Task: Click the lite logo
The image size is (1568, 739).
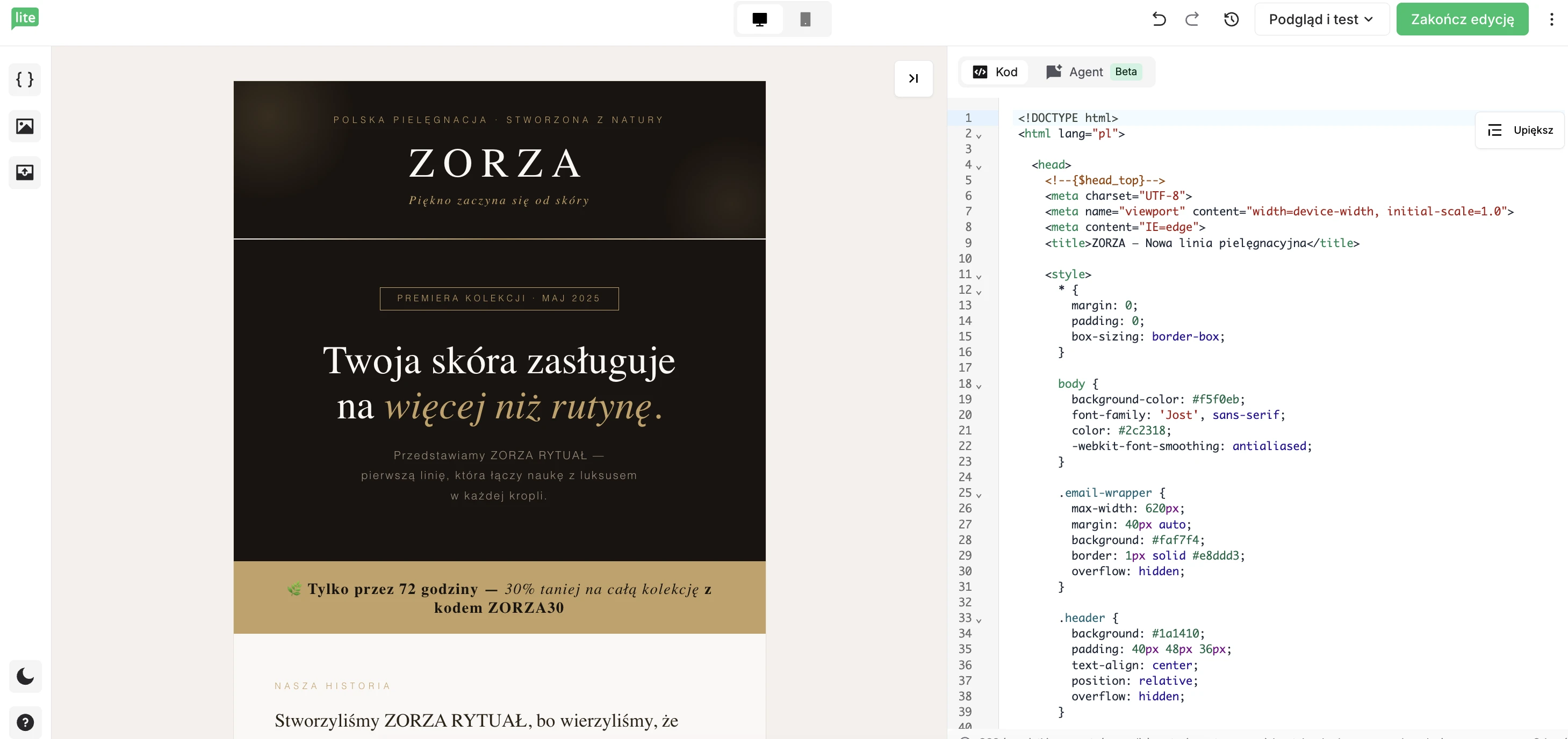Action: click(x=25, y=18)
